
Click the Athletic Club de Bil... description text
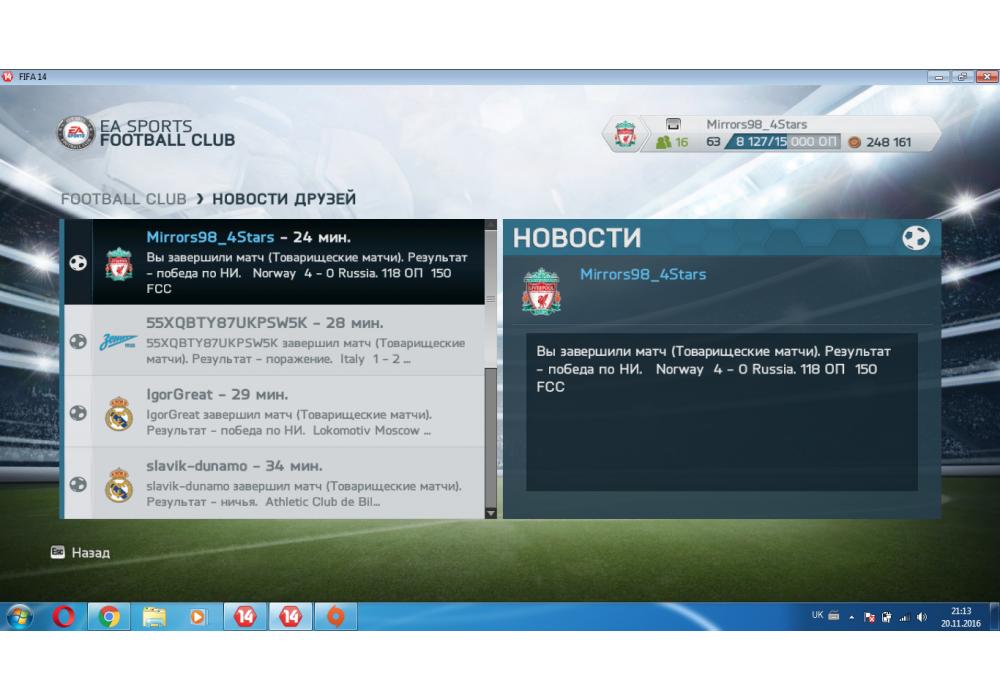click(x=304, y=494)
